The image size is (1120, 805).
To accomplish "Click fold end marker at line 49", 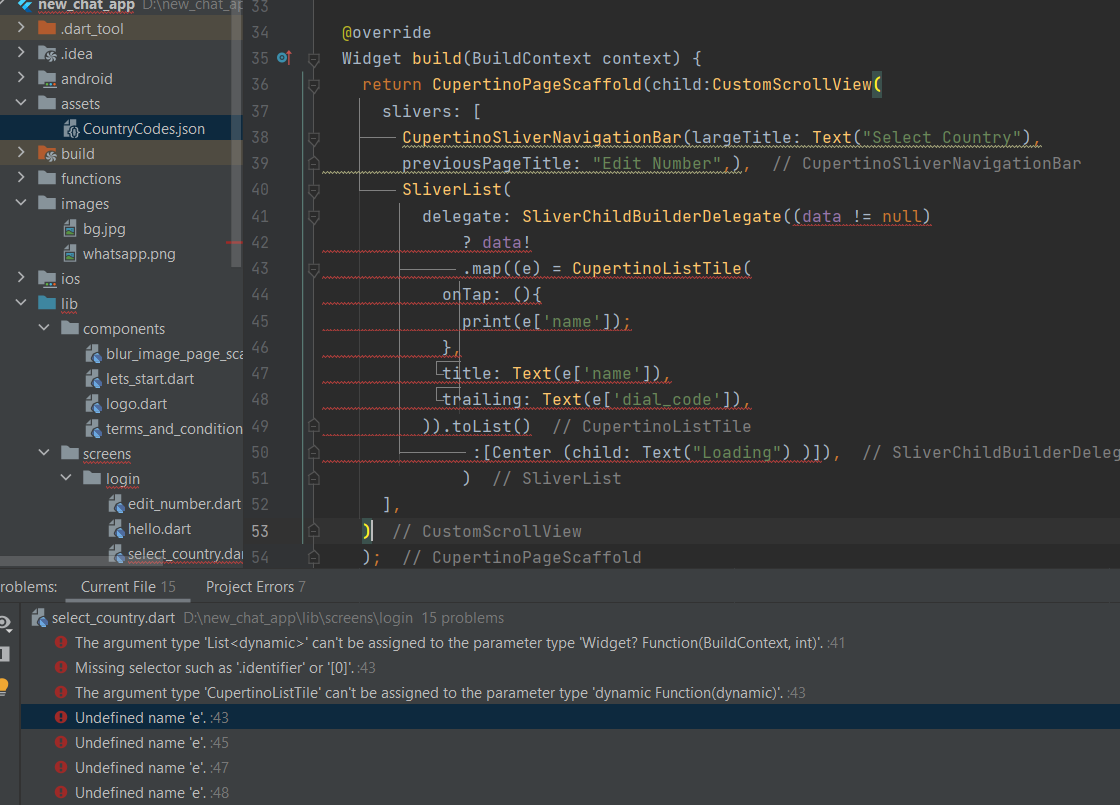I will click(313, 426).
